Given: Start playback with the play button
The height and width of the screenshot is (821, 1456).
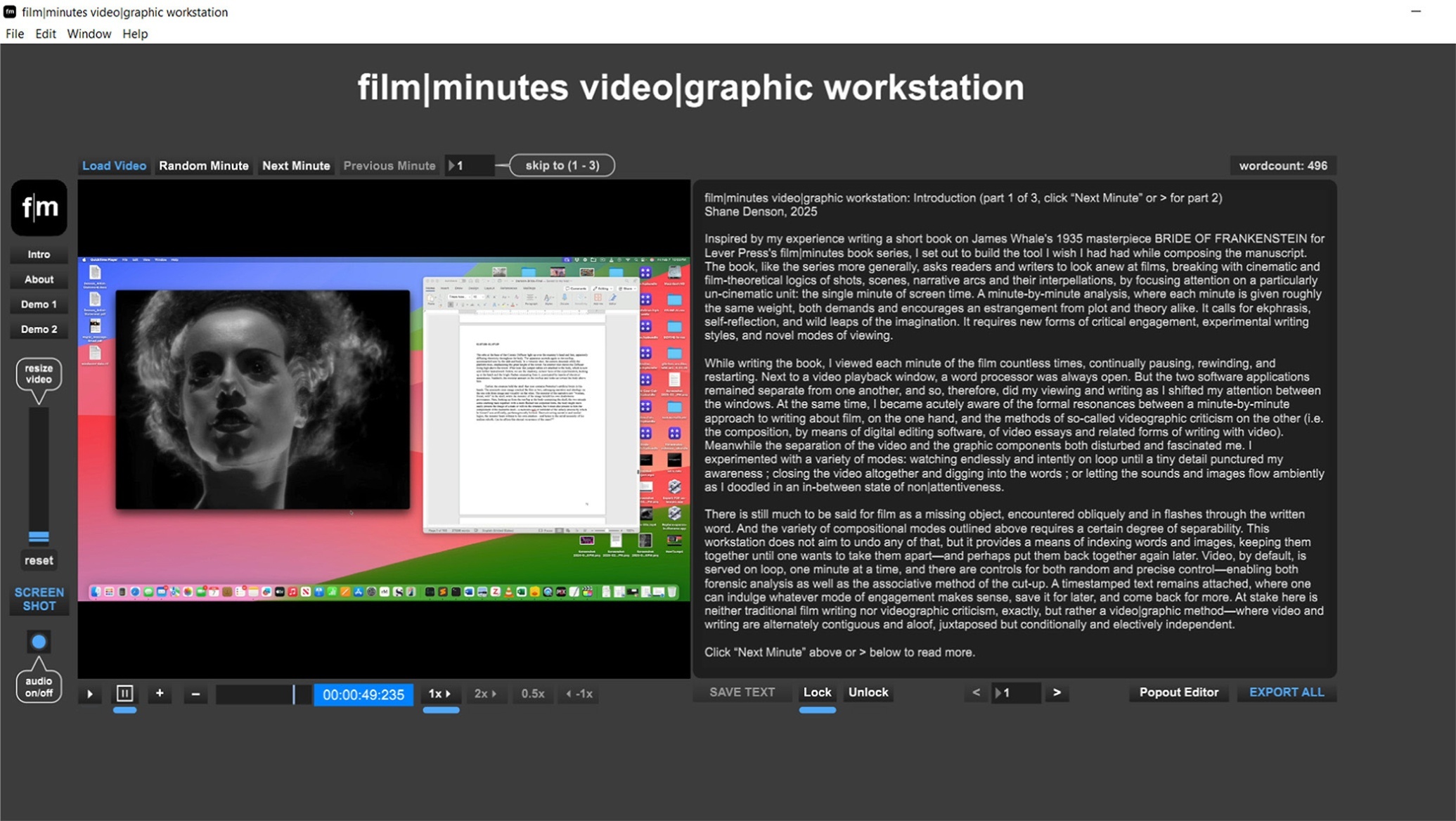Looking at the screenshot, I should (90, 694).
